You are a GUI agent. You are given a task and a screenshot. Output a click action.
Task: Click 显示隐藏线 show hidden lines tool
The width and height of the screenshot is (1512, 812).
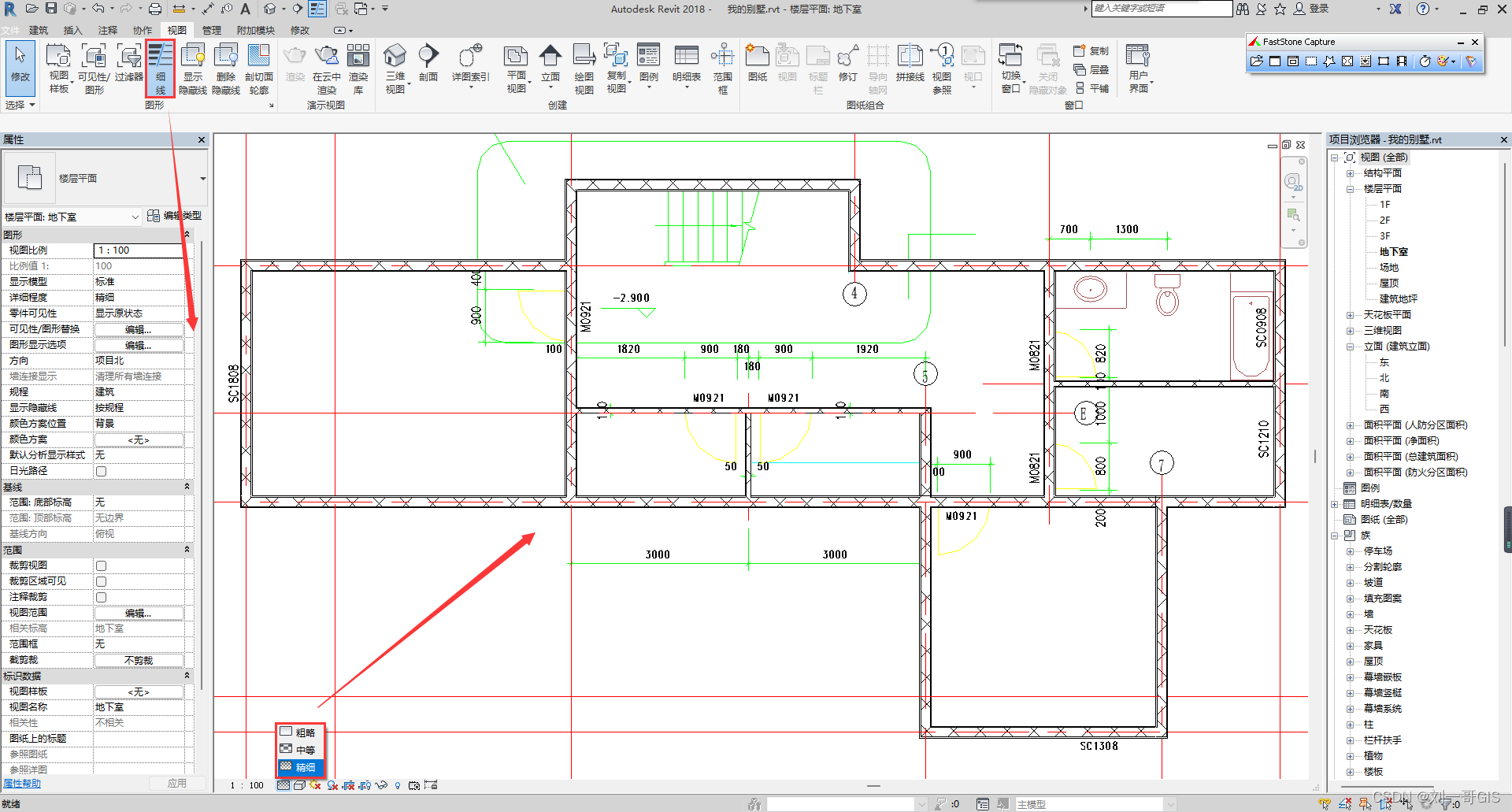193,69
